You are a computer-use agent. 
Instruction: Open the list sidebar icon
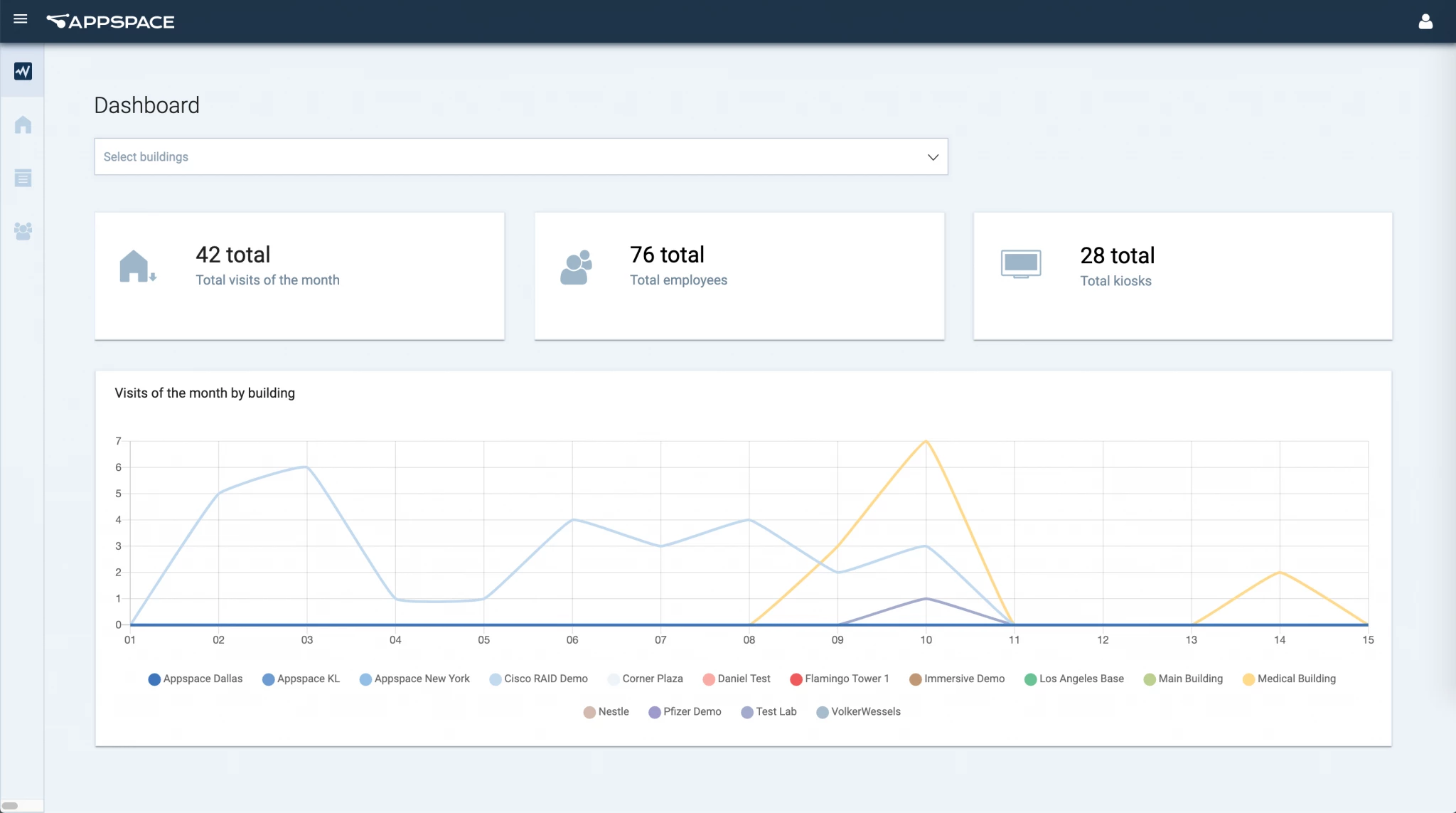coord(23,178)
